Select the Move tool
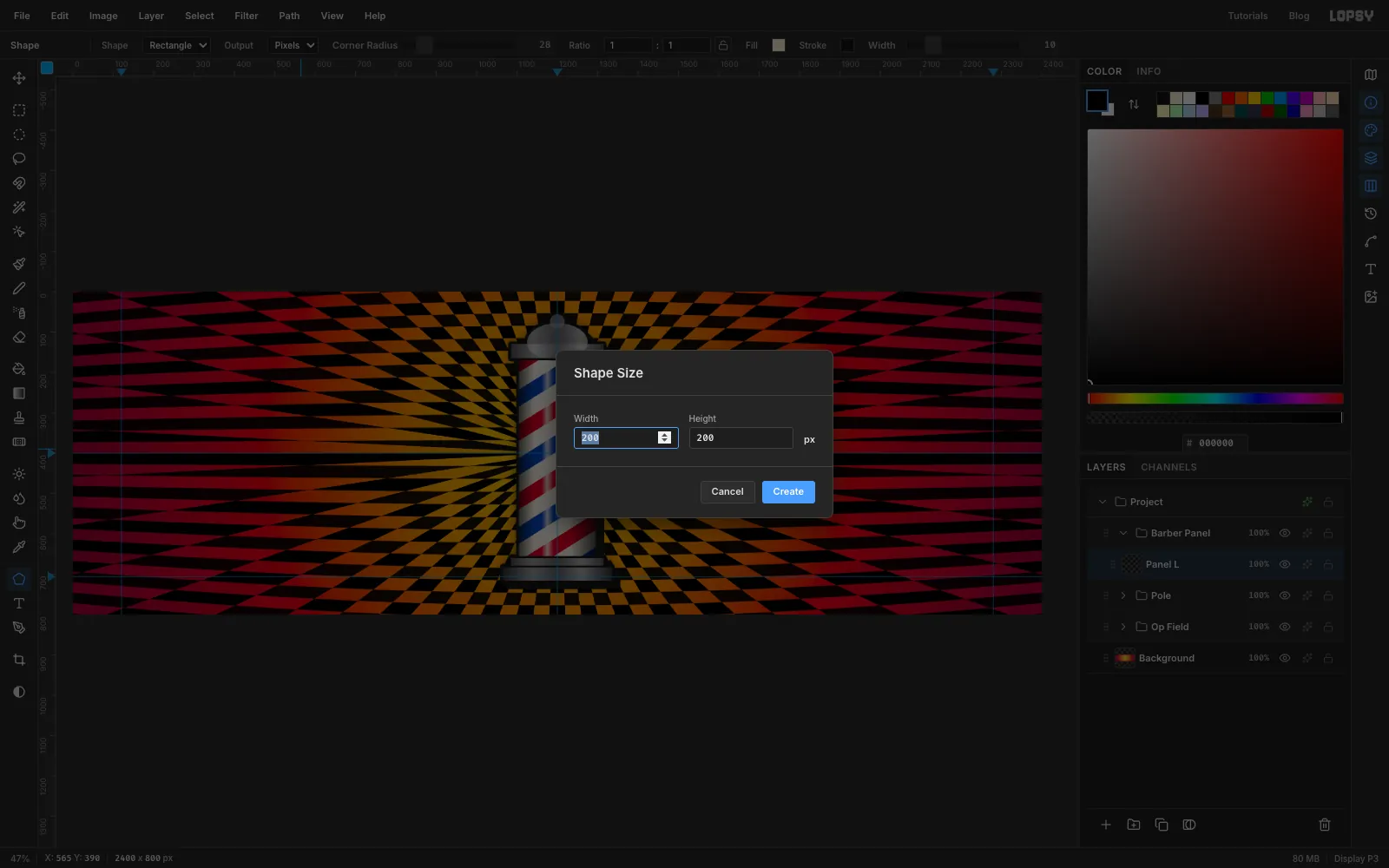 [x=18, y=78]
